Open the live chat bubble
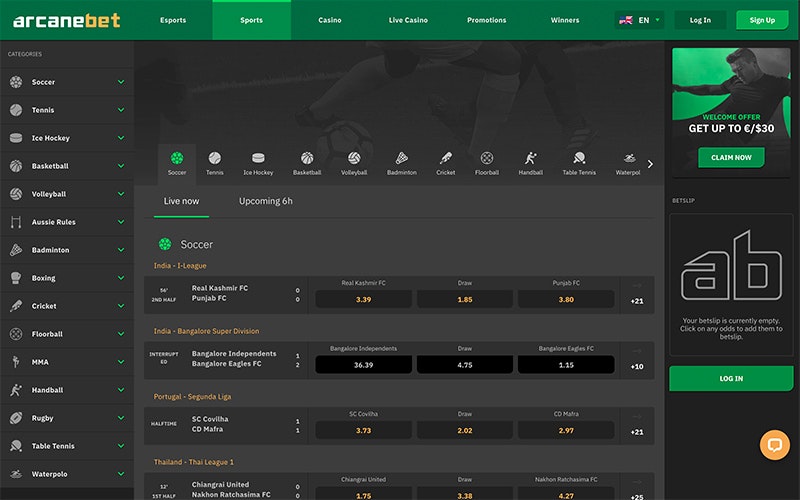Screen dimensions: 800x500 pyautogui.click(x=774, y=445)
